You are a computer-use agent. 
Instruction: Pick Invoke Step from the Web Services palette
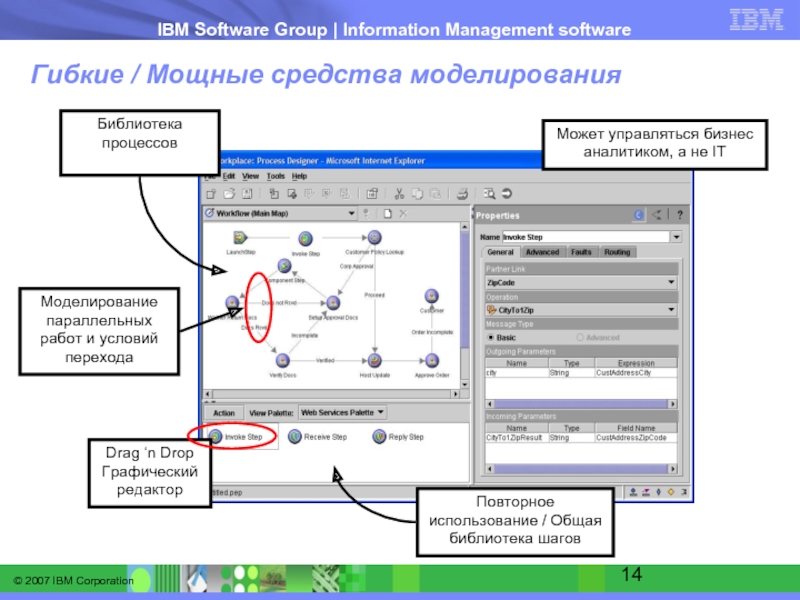[236, 437]
